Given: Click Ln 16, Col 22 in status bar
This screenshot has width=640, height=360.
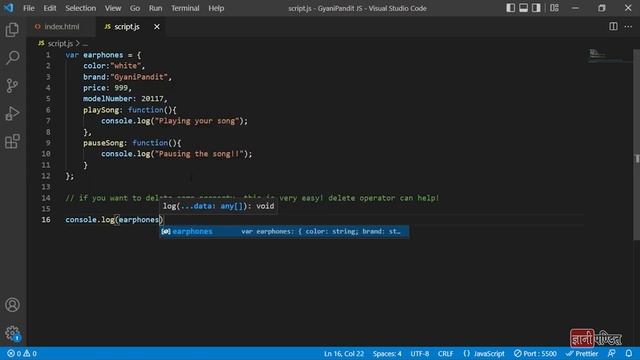Looking at the screenshot, I should pyautogui.click(x=344, y=353).
